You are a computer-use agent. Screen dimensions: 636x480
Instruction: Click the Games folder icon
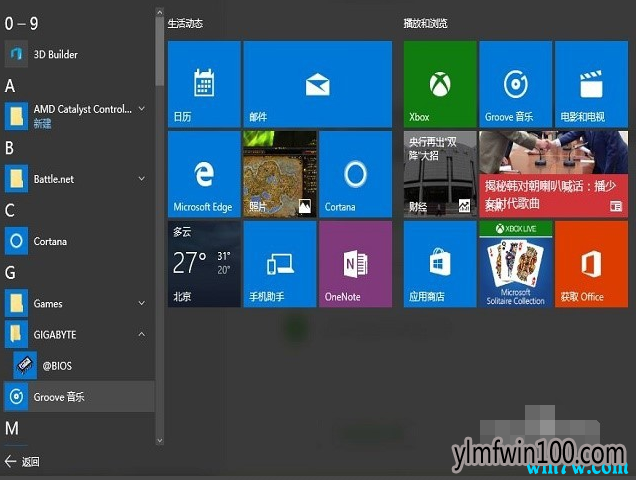[x=16, y=303]
